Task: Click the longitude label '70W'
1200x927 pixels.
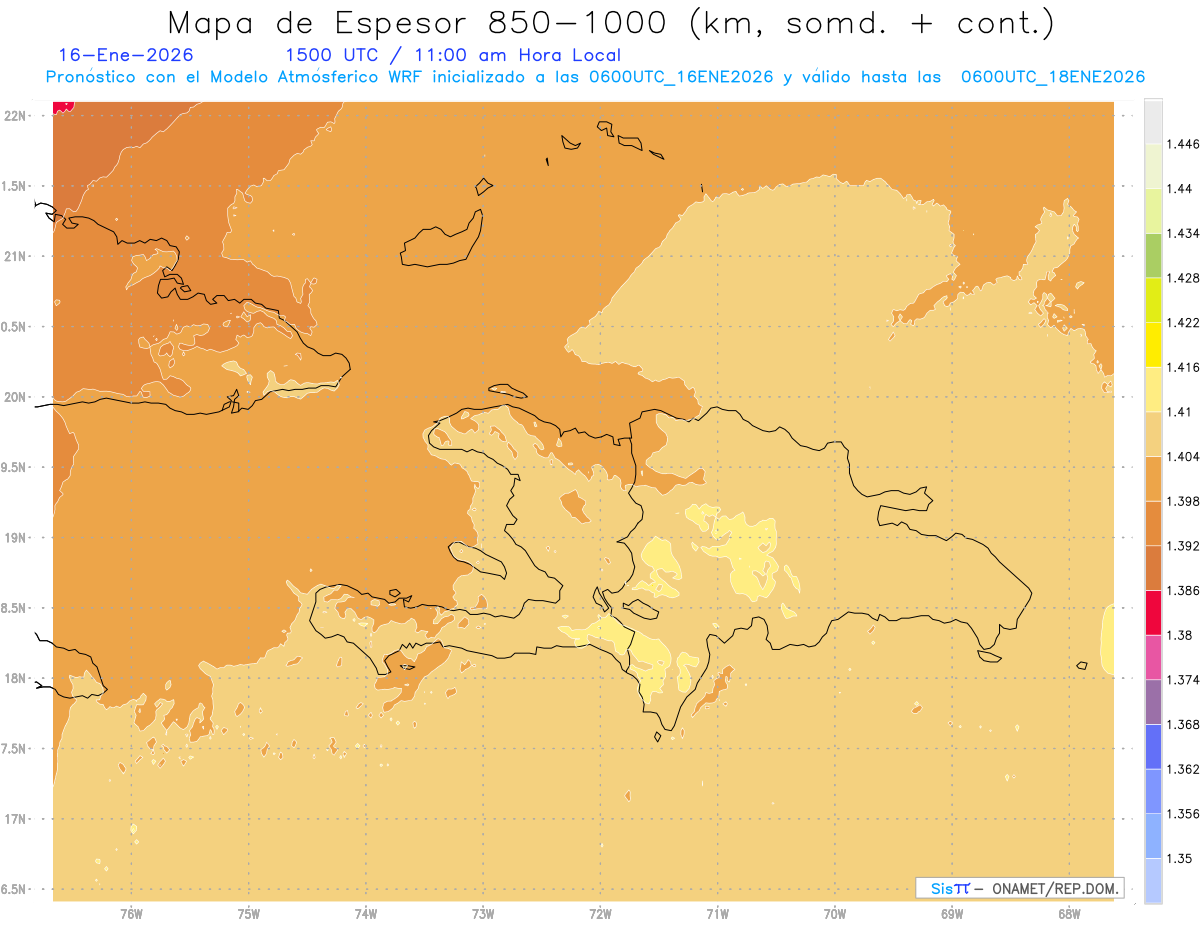Action: click(835, 913)
